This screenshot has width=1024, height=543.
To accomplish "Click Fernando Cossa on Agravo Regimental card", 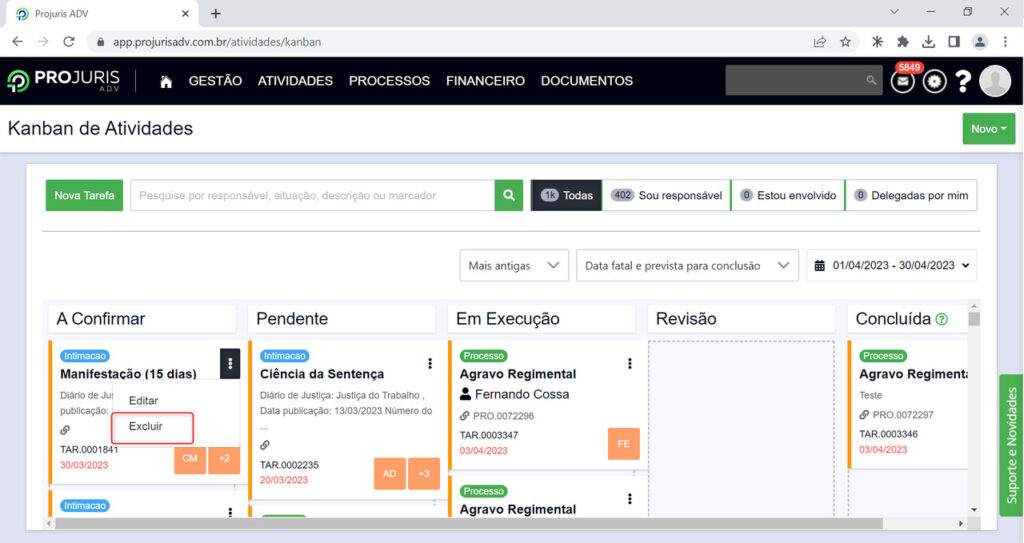I will (522, 394).
